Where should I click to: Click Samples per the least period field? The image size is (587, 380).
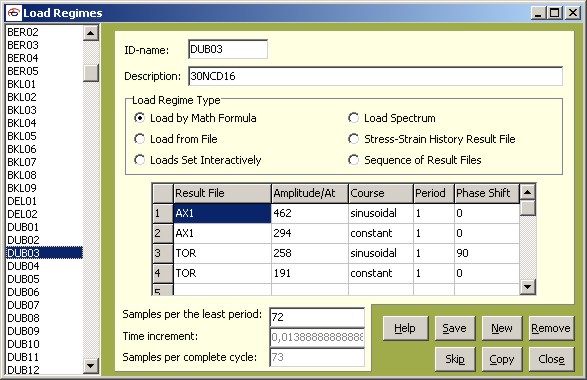pos(317,317)
